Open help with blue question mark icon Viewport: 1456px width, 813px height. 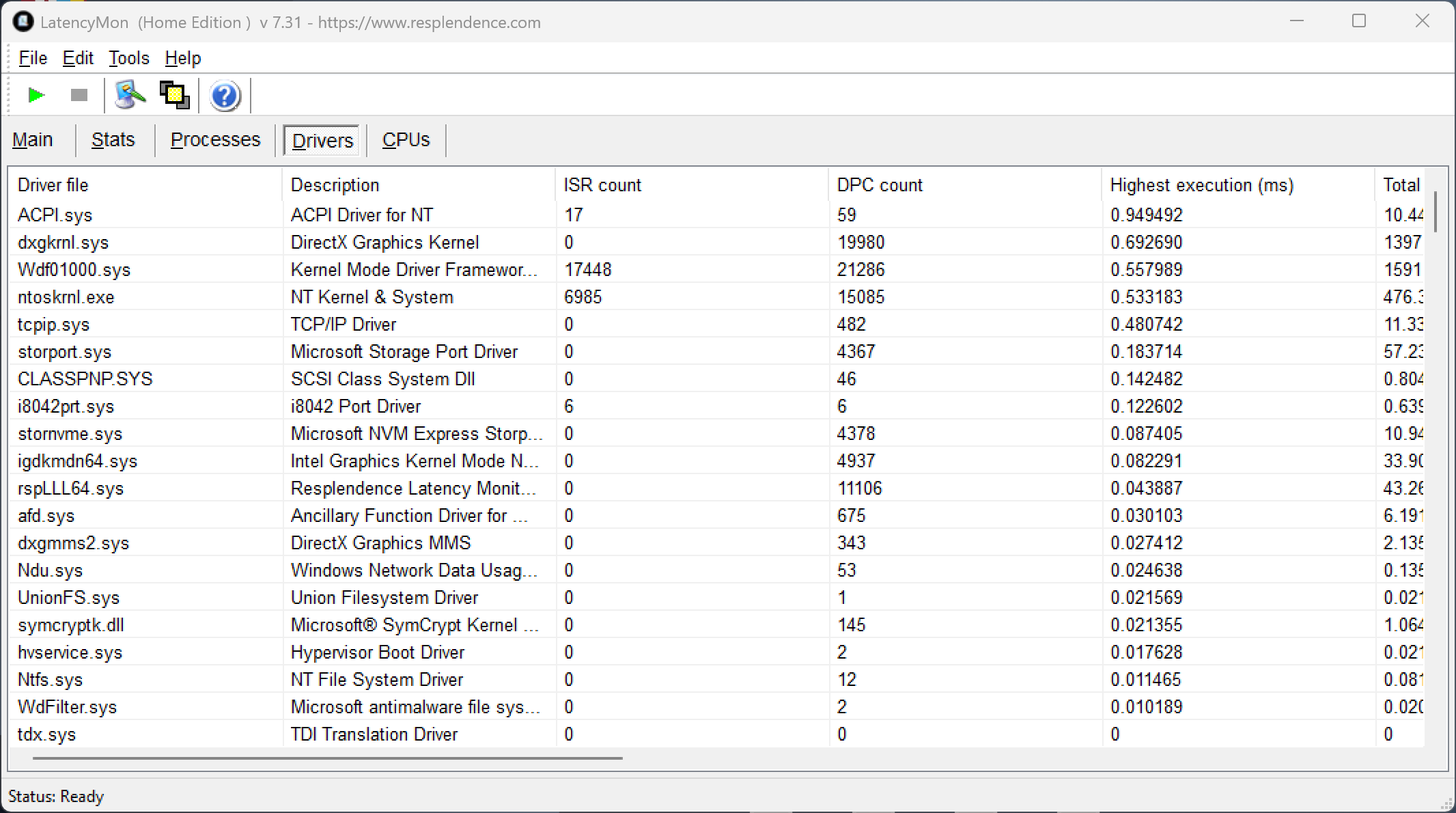225,96
